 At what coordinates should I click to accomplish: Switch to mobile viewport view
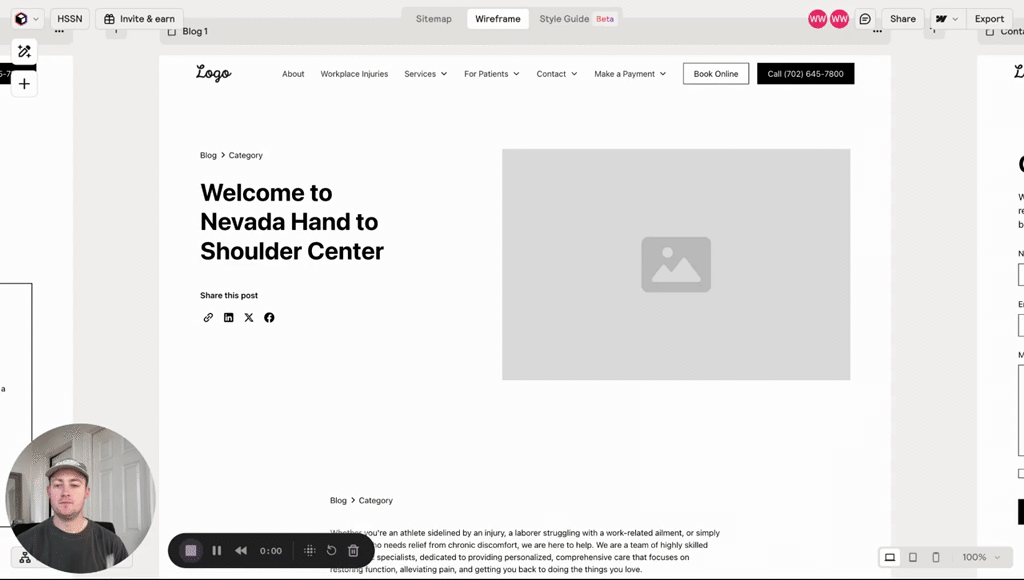936,557
